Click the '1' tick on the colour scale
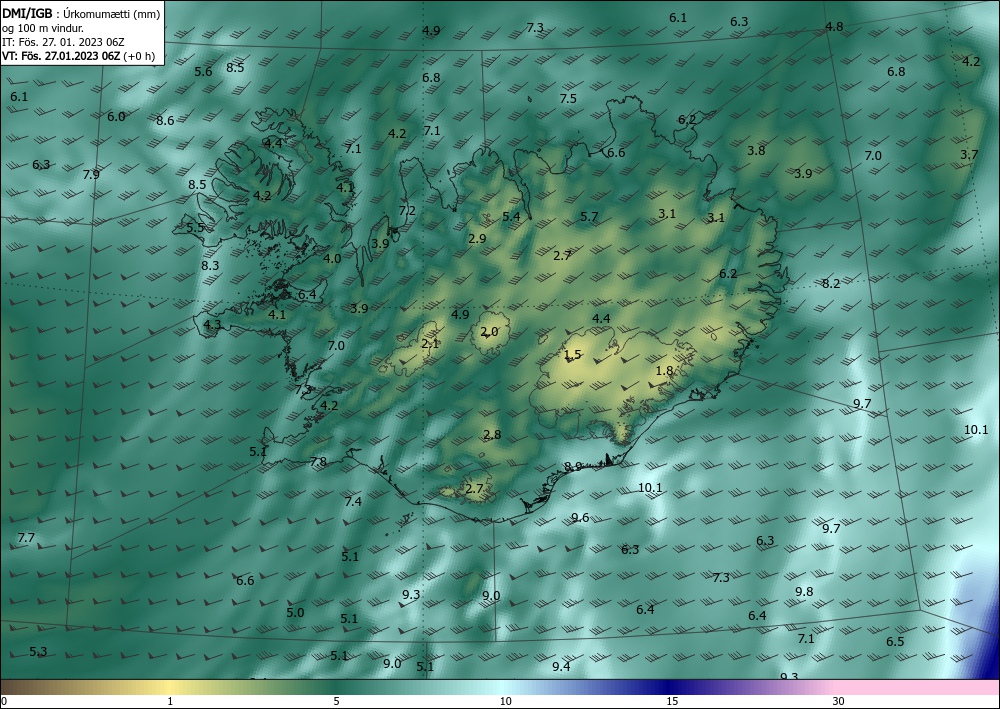This screenshot has width=1000, height=709. 170,701
